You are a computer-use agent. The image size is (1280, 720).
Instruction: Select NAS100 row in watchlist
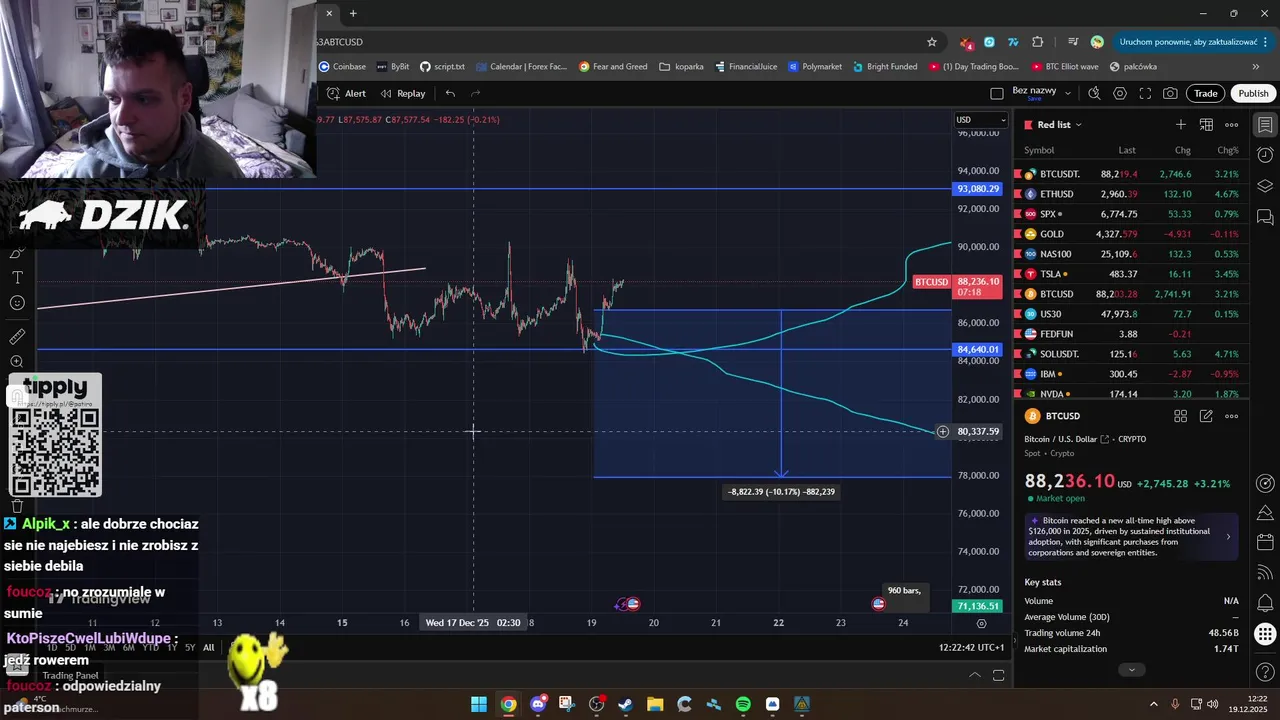tap(1131, 254)
